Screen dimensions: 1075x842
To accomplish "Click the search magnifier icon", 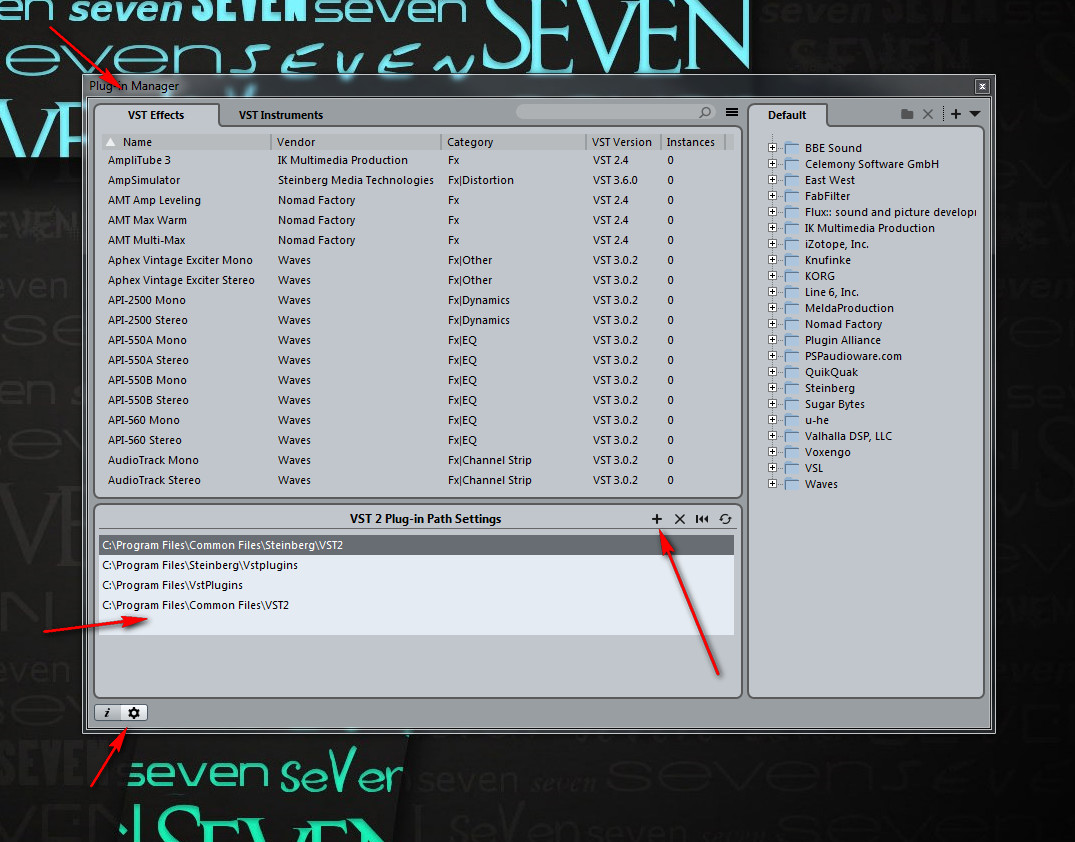I will pos(705,112).
